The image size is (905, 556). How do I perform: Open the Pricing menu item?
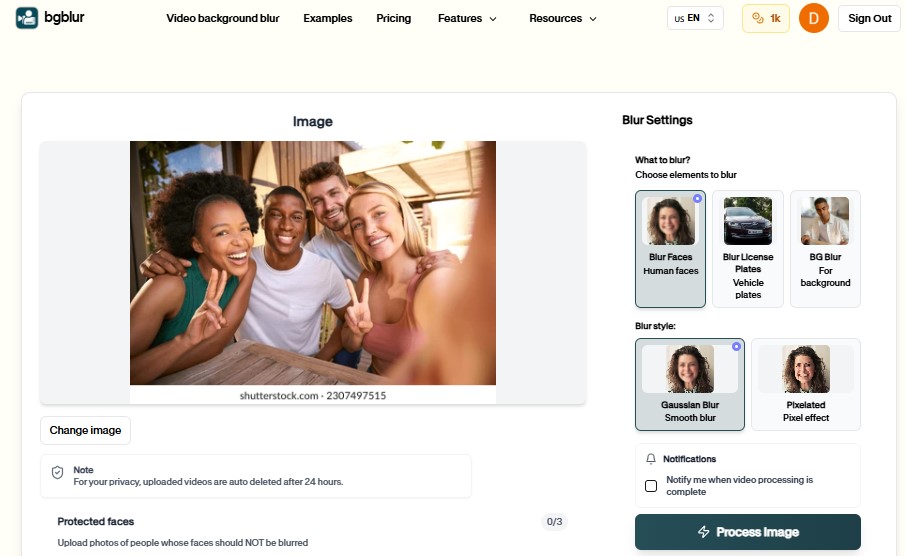click(x=394, y=18)
